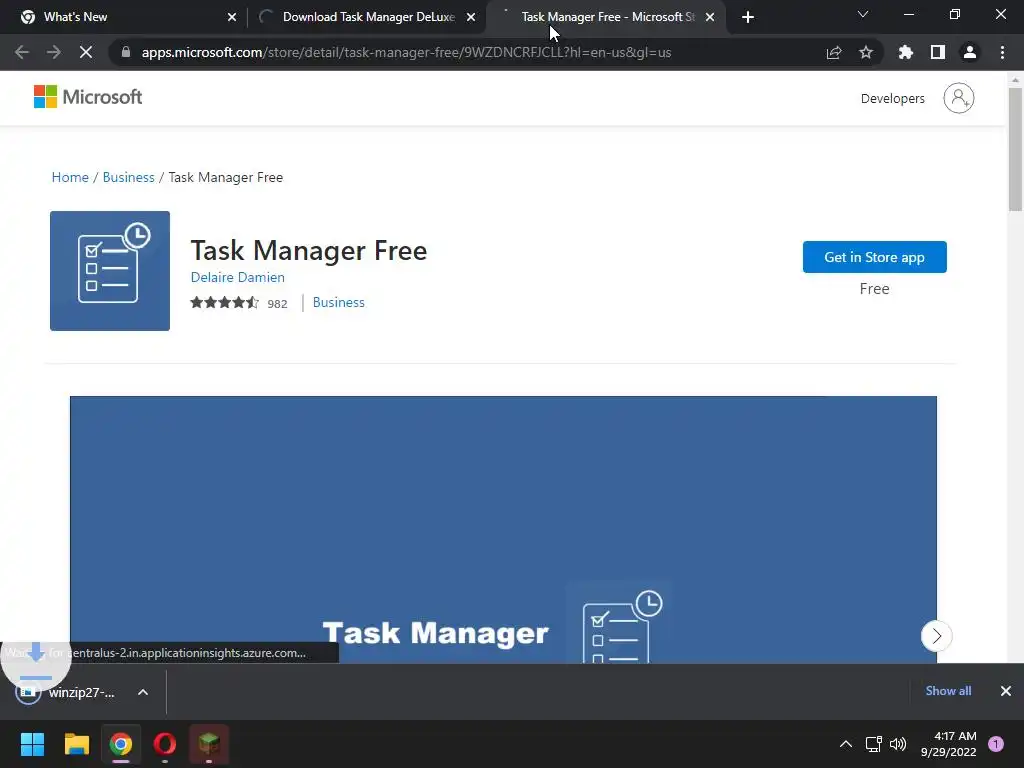Viewport: 1024px width, 768px height.
Task: Bookmark this page with star
Action: click(x=866, y=52)
